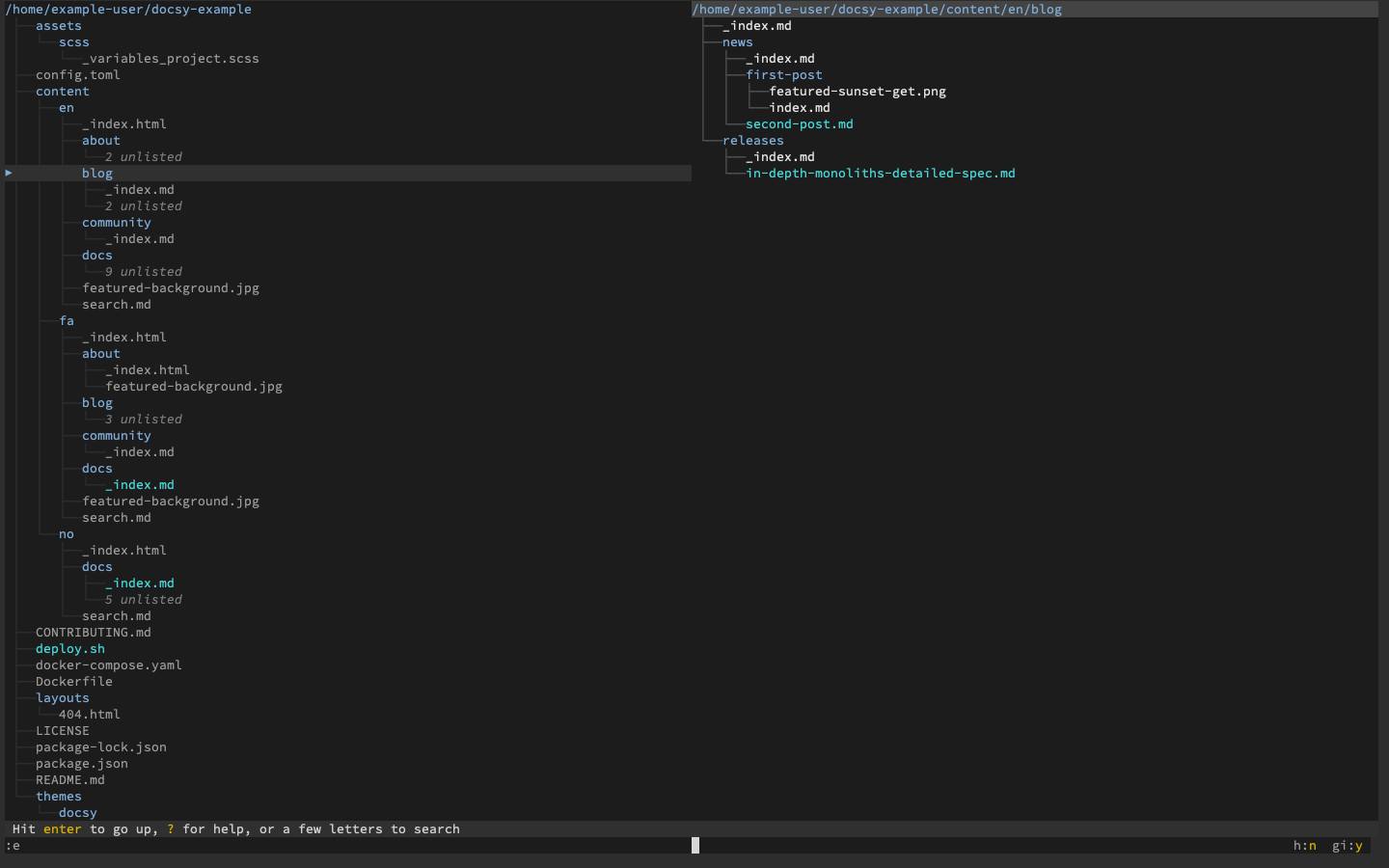
Task: Select the deploy.sh script
Action: coord(69,648)
